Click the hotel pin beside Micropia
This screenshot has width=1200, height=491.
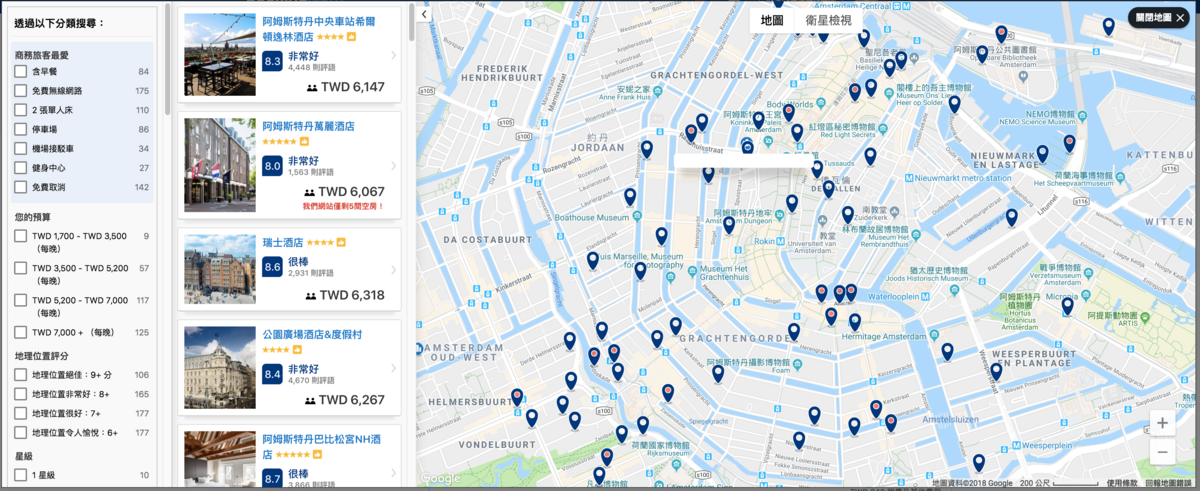tap(1067, 306)
